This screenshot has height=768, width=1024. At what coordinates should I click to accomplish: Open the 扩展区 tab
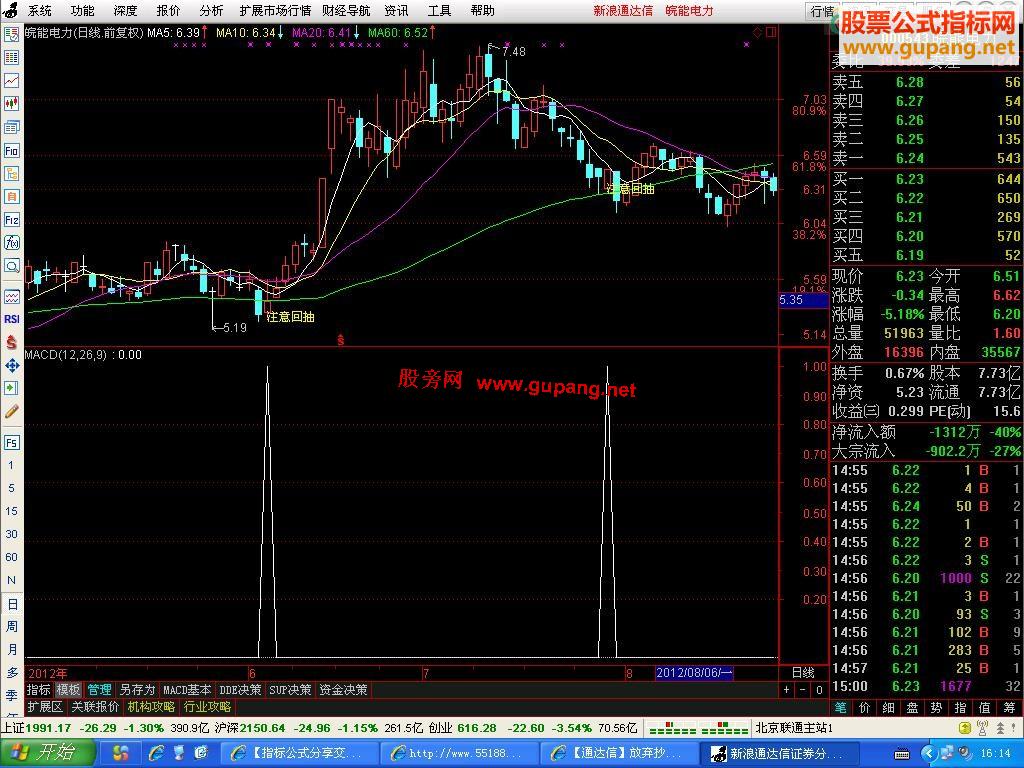point(45,707)
